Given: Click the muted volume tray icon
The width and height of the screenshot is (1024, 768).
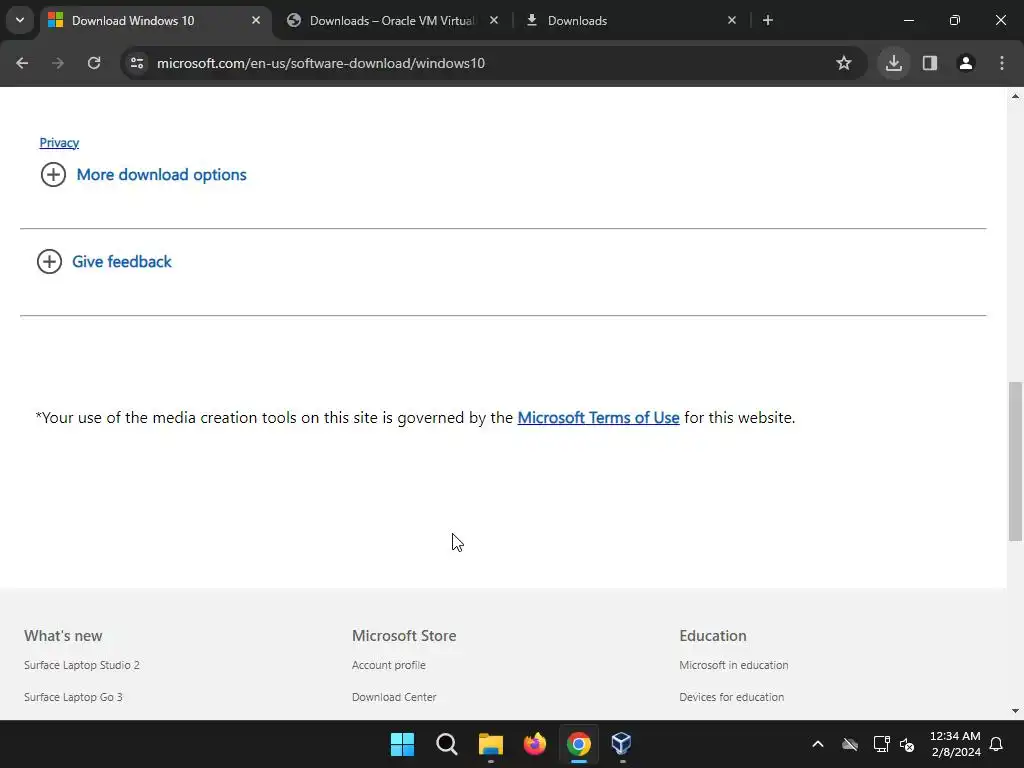Looking at the screenshot, I should click(907, 744).
